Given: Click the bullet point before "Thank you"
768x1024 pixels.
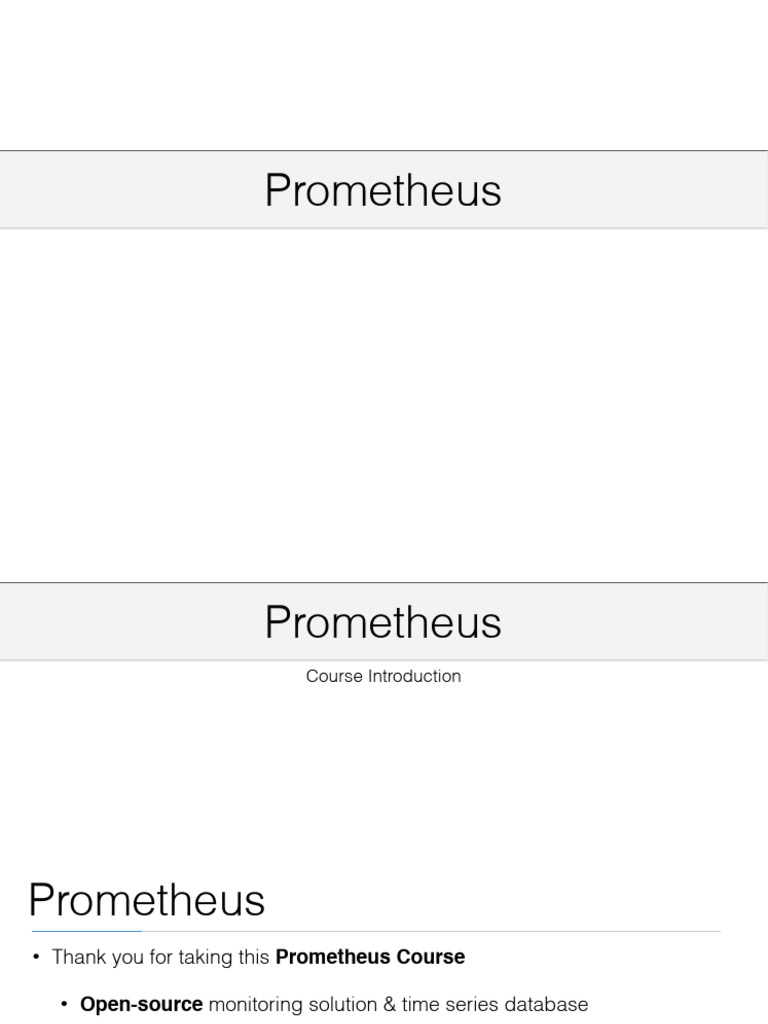Looking at the screenshot, I should click(36, 958).
